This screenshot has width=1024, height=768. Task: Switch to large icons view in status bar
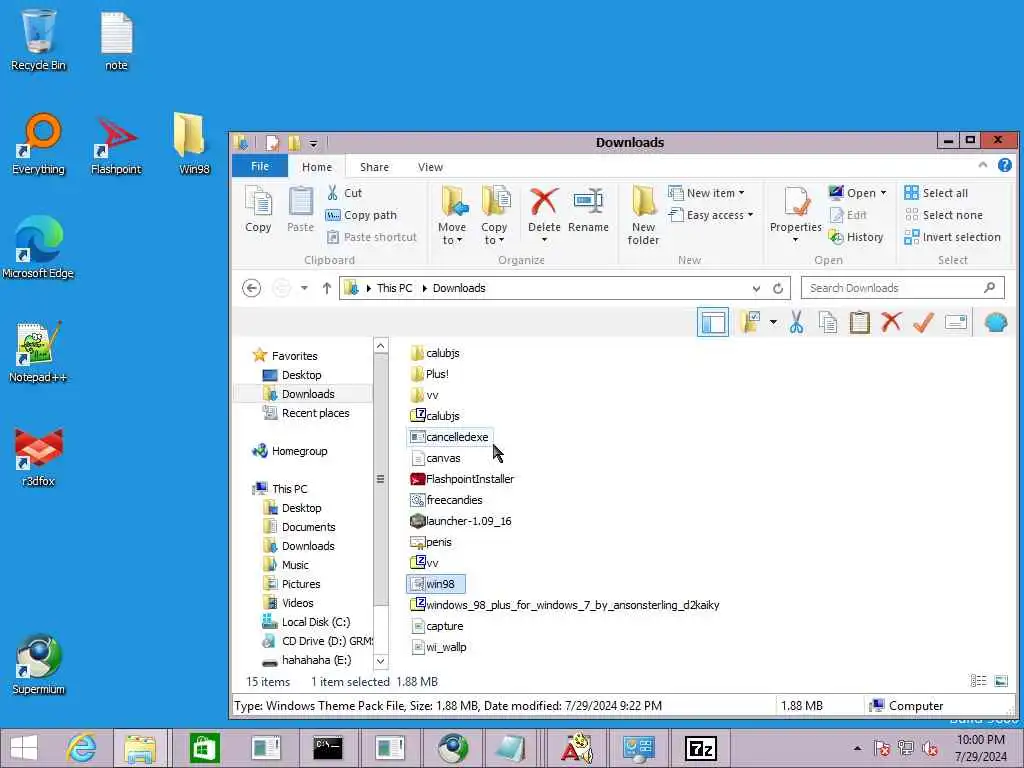(1001, 681)
